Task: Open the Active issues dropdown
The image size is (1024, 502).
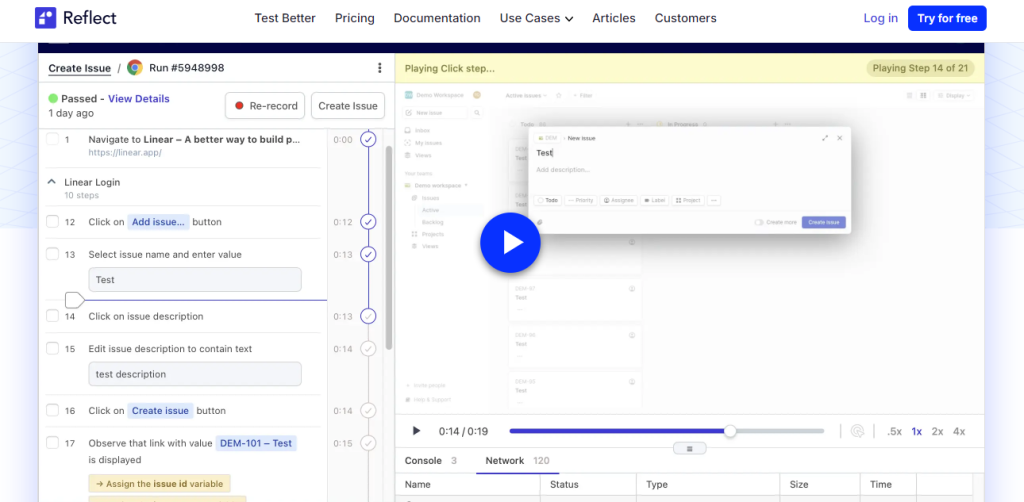Action: tap(526, 95)
